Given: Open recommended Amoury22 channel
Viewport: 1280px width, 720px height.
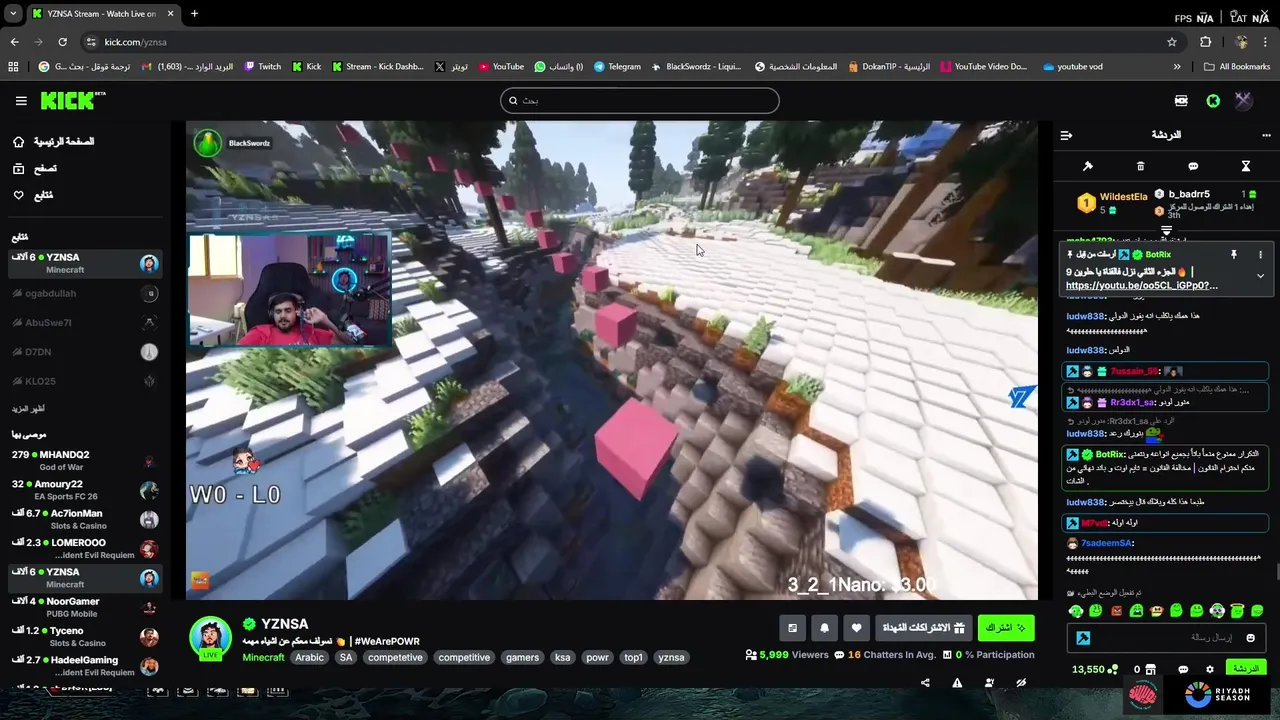Looking at the screenshot, I should tap(85, 490).
